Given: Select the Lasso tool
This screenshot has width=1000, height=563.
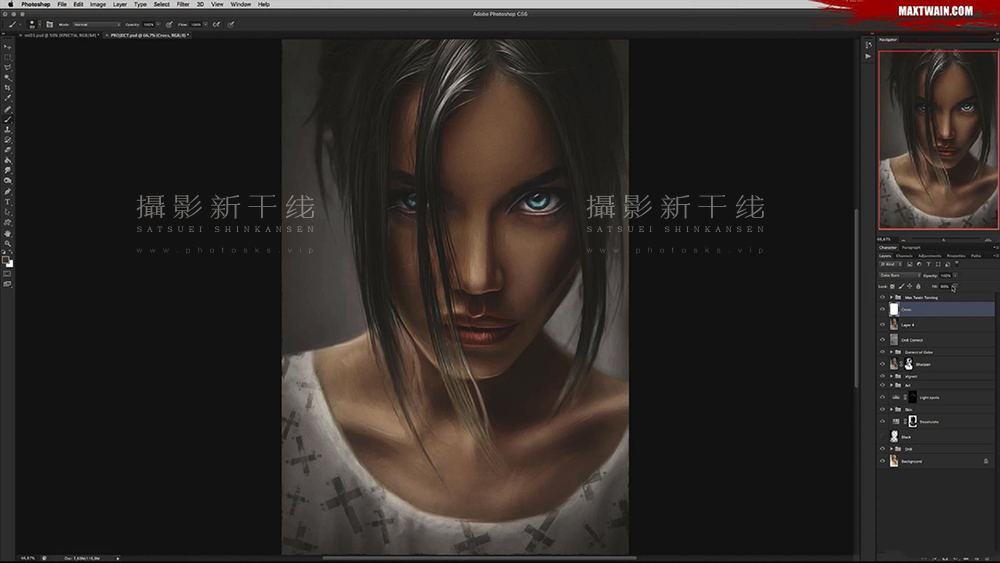Looking at the screenshot, I should tap(8, 67).
